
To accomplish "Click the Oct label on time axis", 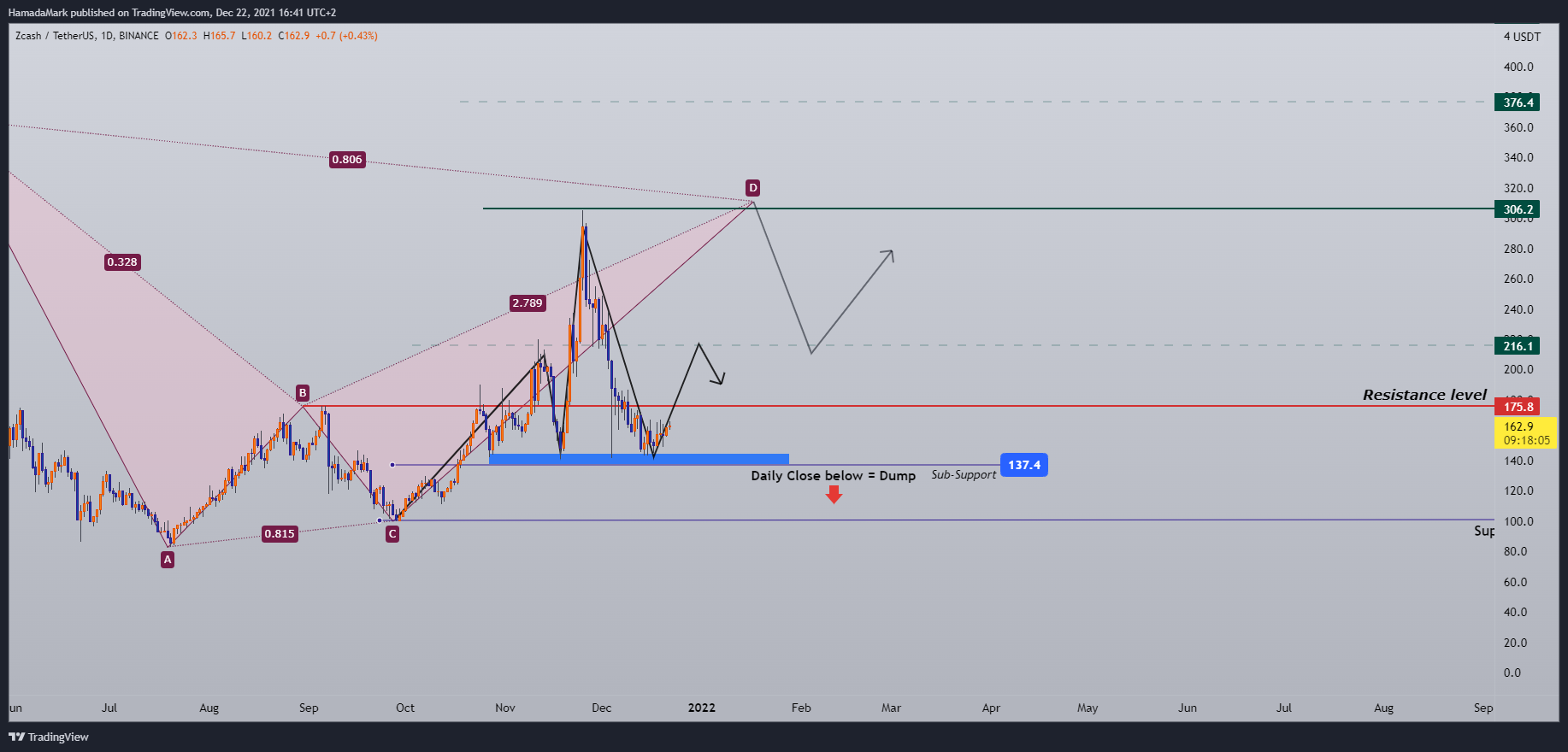I will point(405,708).
